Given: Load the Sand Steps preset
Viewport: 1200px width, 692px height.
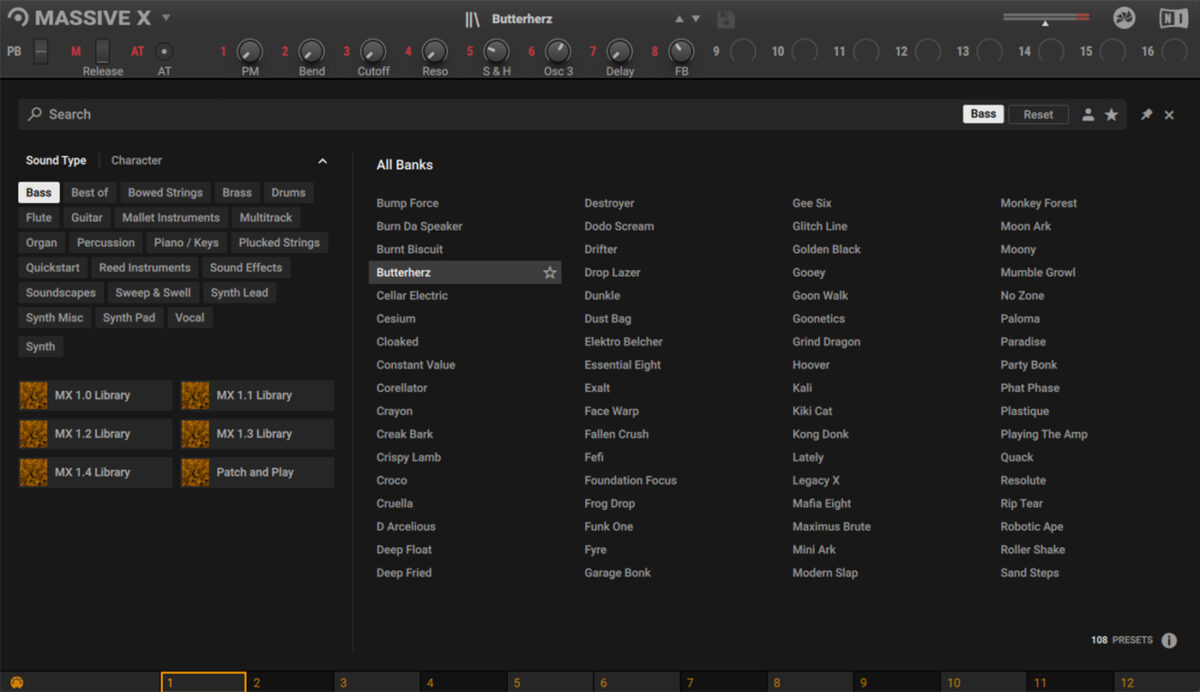Looking at the screenshot, I should (x=1030, y=573).
